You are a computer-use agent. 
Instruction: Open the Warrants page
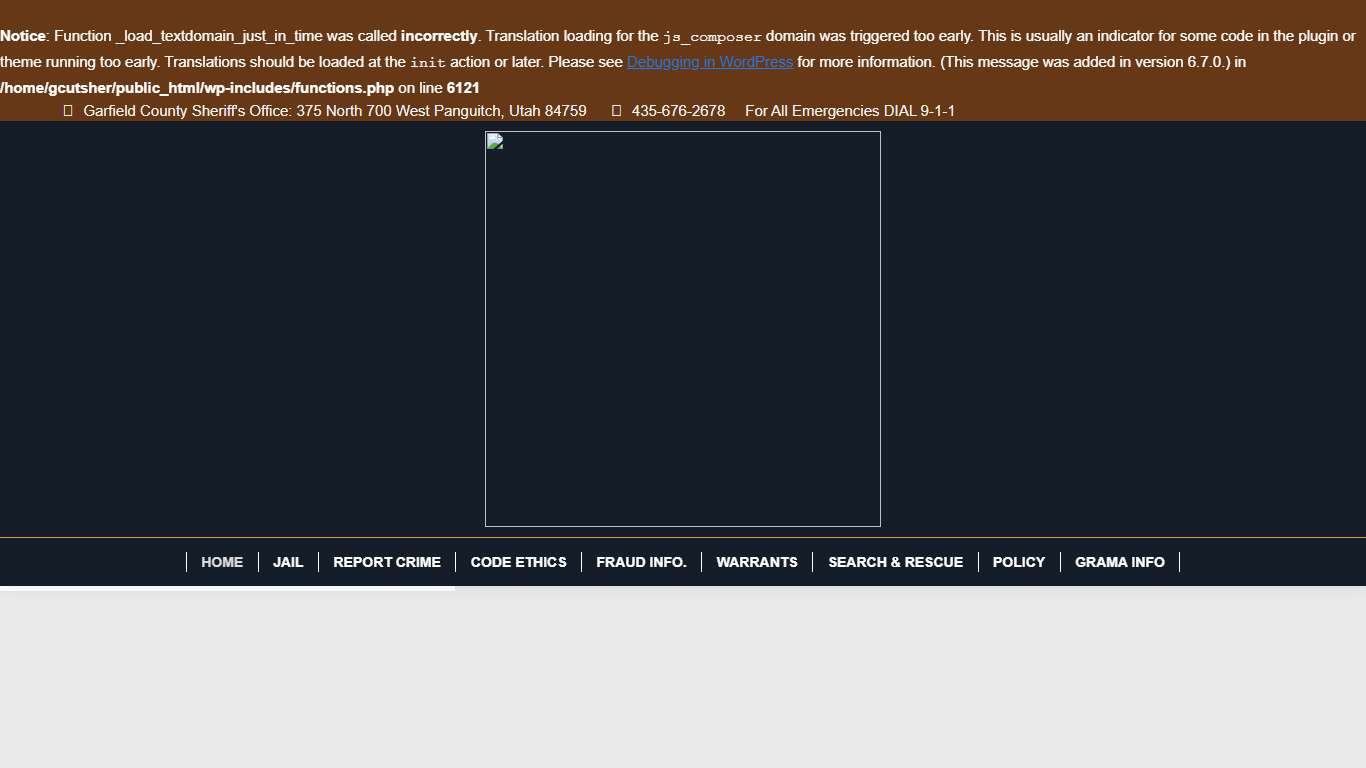click(757, 562)
